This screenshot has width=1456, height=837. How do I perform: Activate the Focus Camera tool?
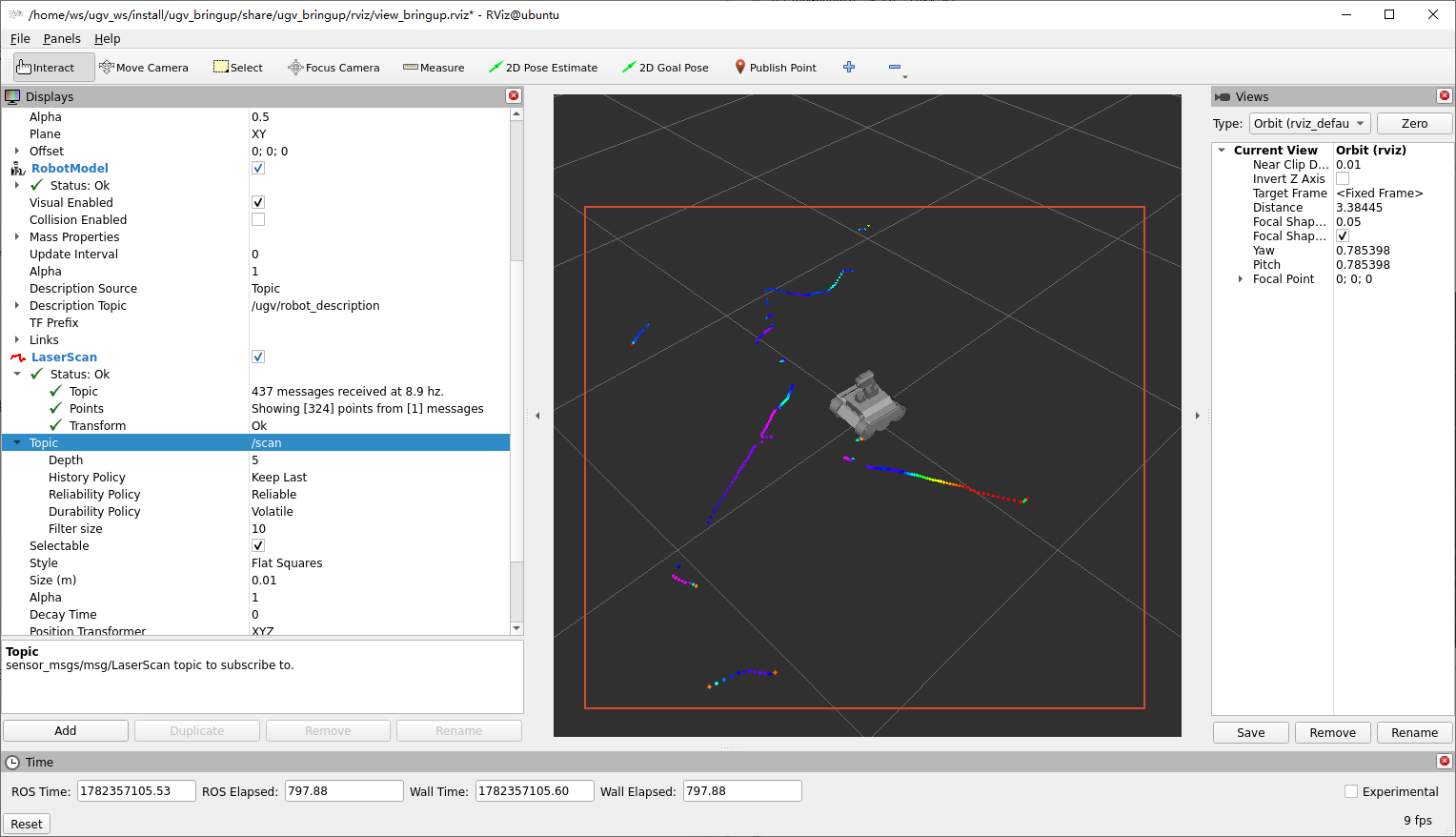(x=334, y=68)
